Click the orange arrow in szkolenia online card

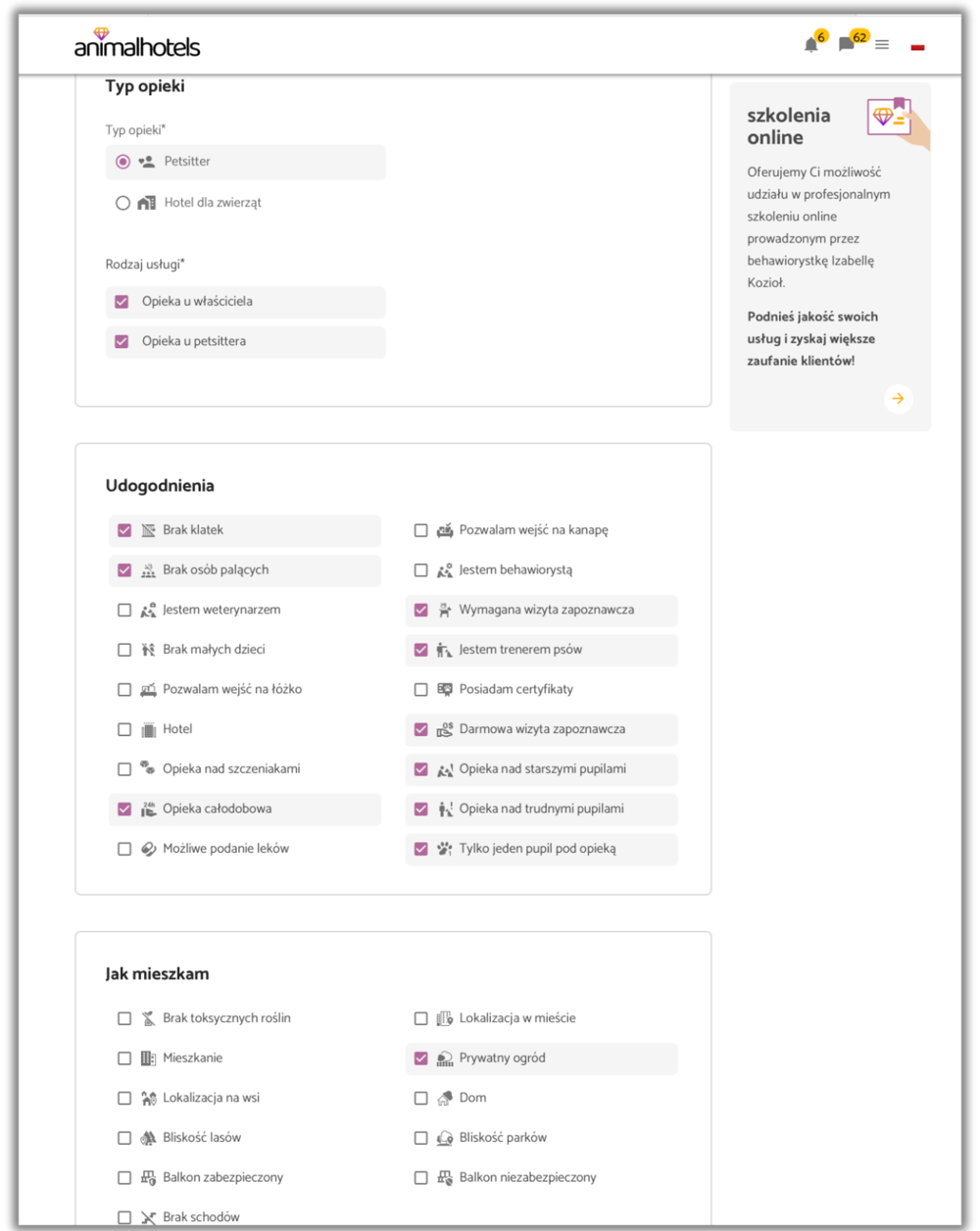(x=898, y=399)
